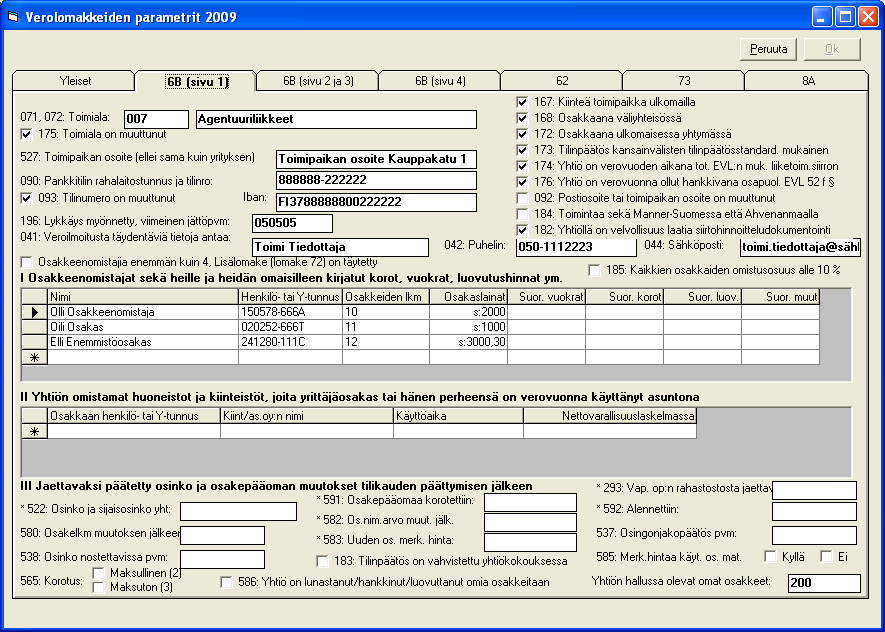The width and height of the screenshot is (885, 632).
Task: Toggle 174 liiketoimintasiirto checkbox
Action: pos(522,166)
